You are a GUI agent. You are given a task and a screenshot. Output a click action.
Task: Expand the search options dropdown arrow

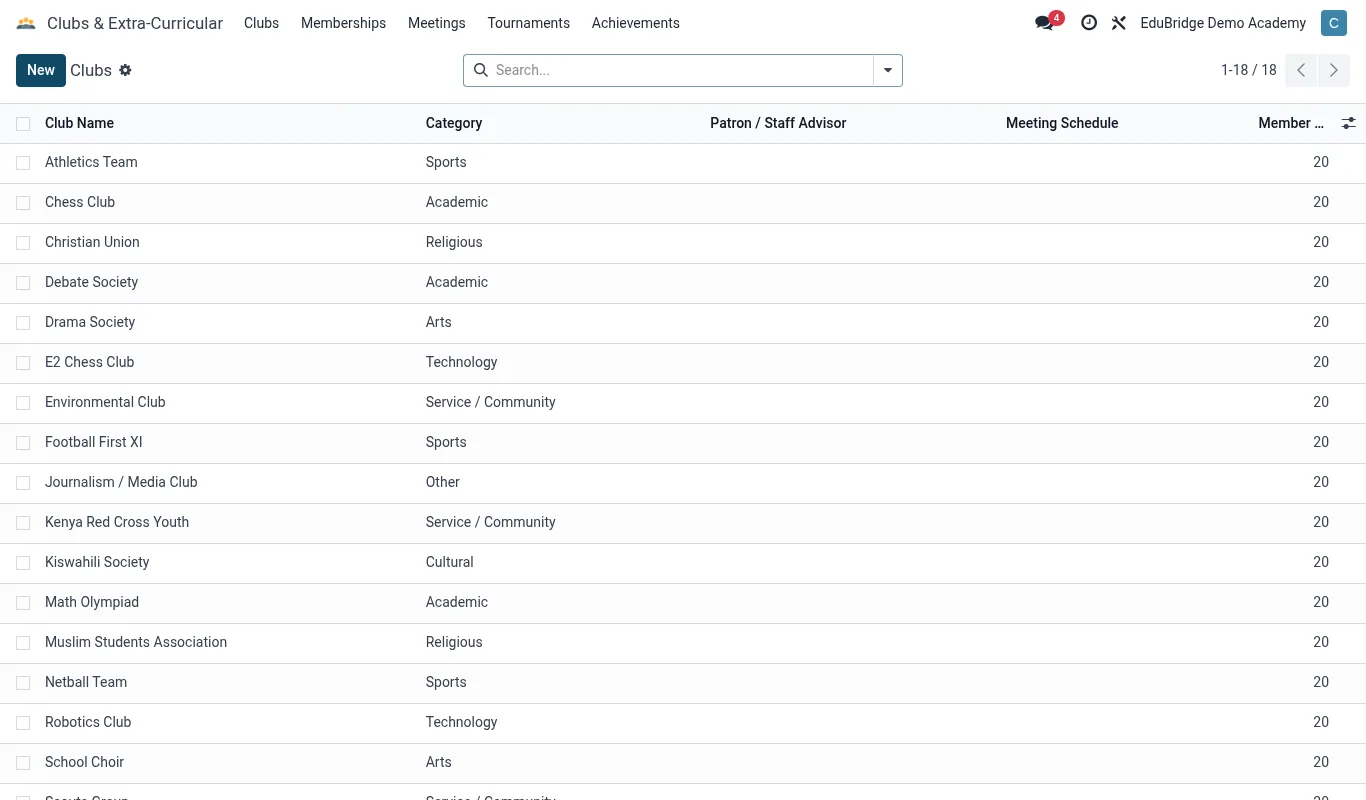pos(888,70)
